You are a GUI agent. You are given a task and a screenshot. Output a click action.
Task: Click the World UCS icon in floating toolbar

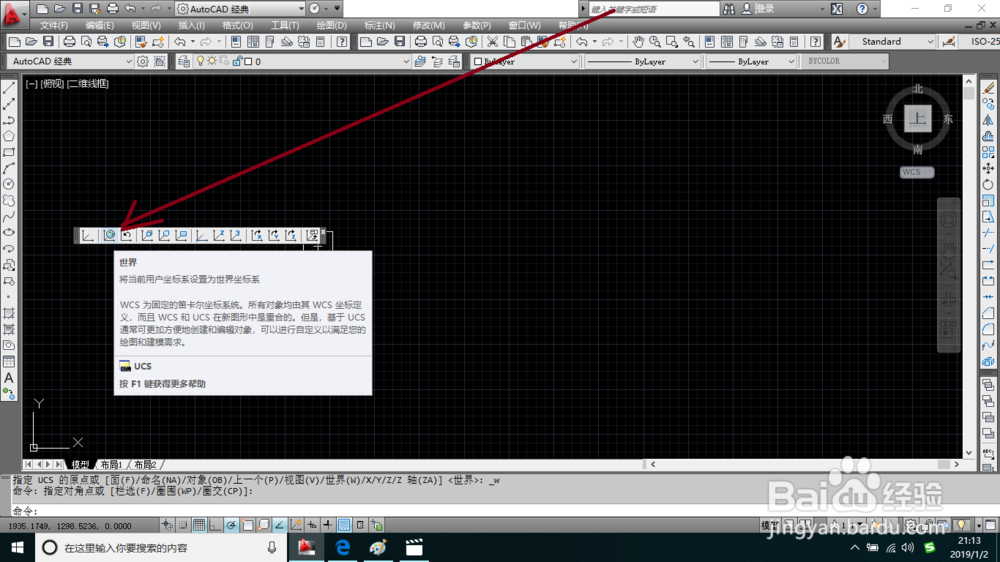[x=109, y=235]
